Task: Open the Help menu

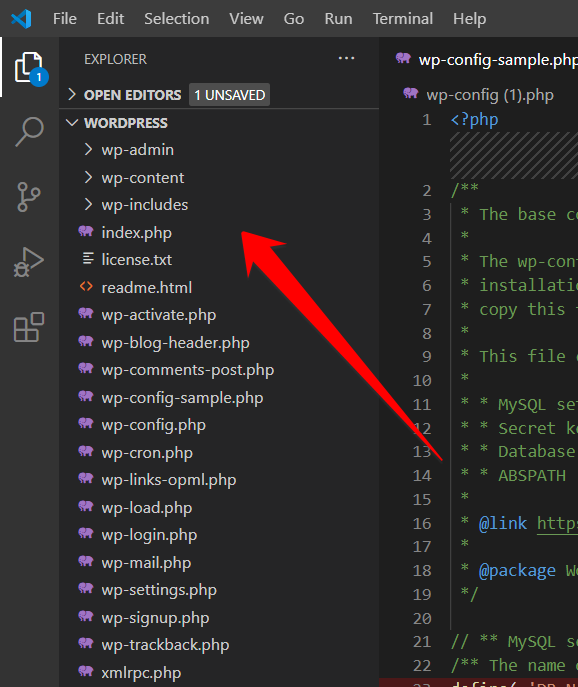Action: 470,19
